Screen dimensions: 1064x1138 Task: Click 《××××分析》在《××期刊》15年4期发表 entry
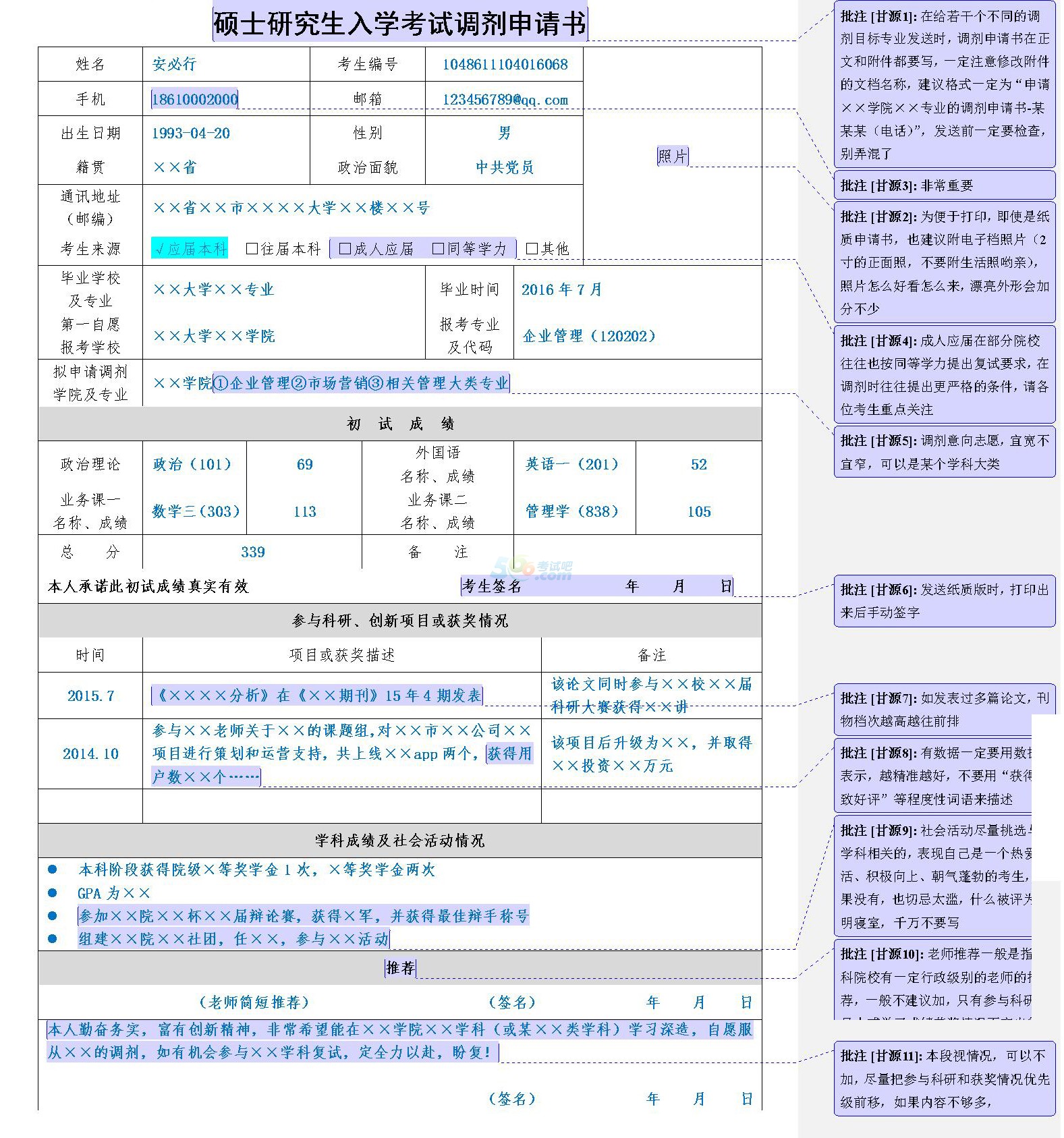[x=318, y=695]
